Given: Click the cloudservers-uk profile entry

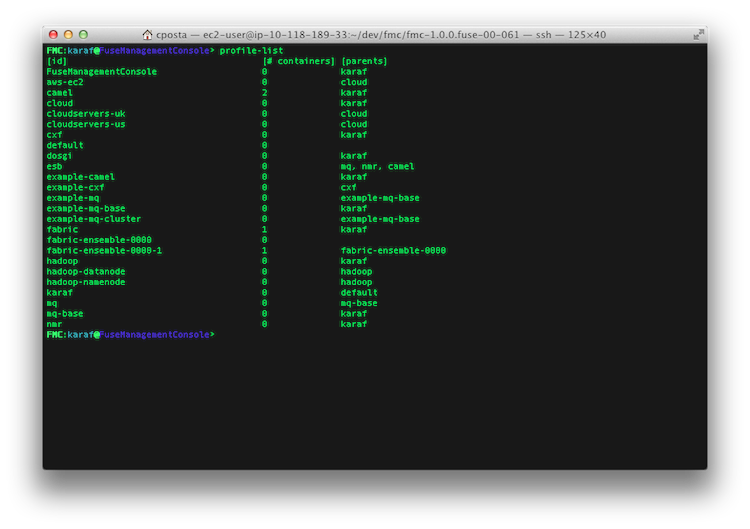Looking at the screenshot, I should tap(86, 114).
